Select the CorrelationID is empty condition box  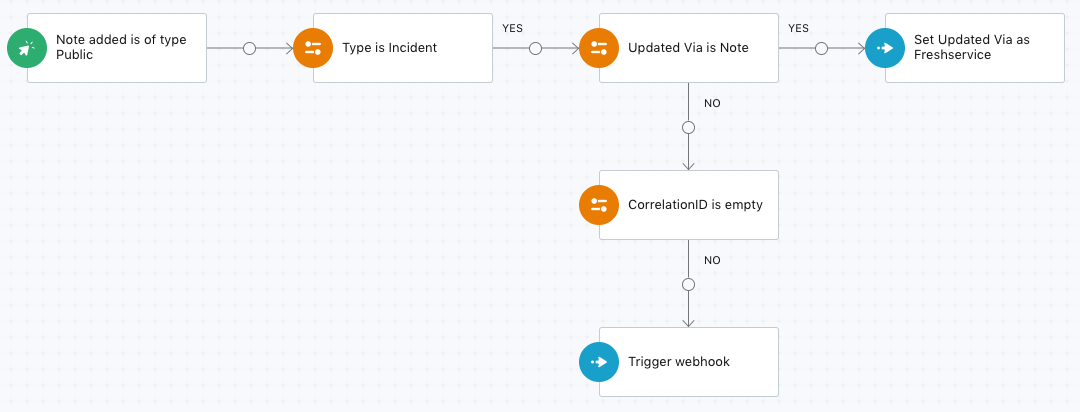(x=689, y=205)
